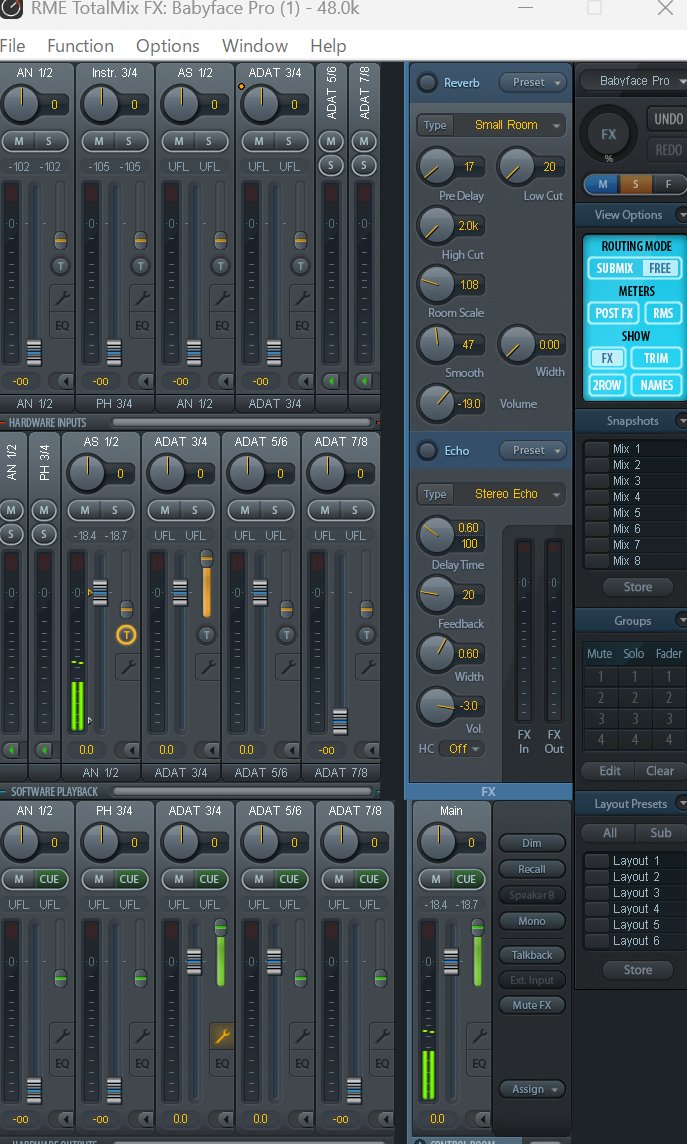Open the HC Off dropdown

coord(462,749)
